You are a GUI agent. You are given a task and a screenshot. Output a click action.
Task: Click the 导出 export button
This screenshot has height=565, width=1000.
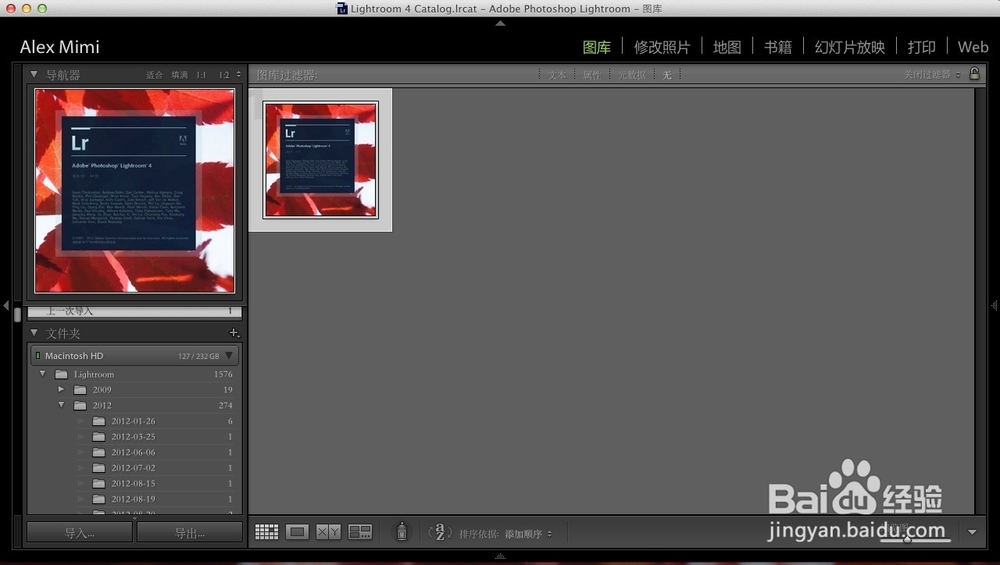click(190, 532)
